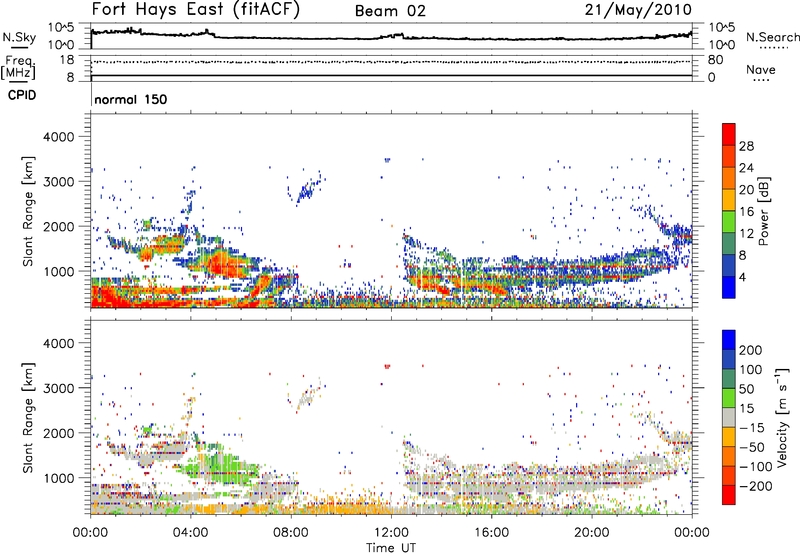Click the '1000' tick of the velocity panel
The image size is (800, 554).
(x=58, y=478)
